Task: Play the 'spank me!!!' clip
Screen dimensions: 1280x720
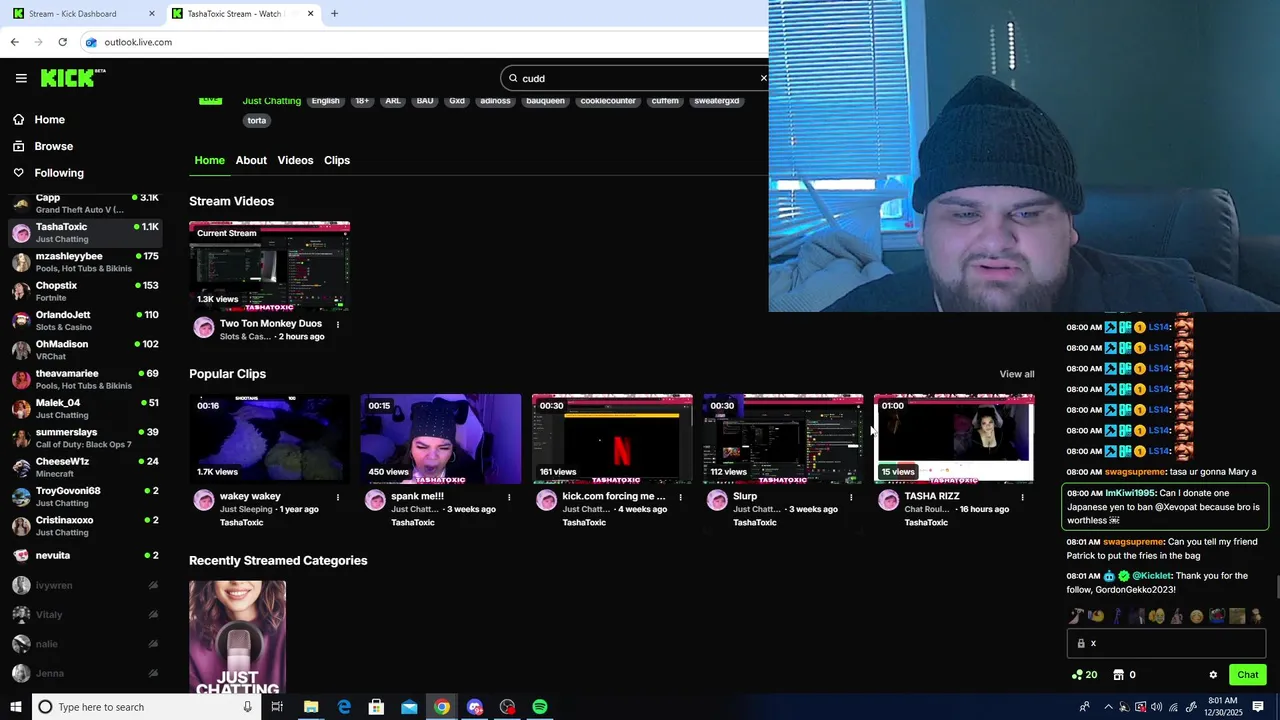Action: coord(440,439)
